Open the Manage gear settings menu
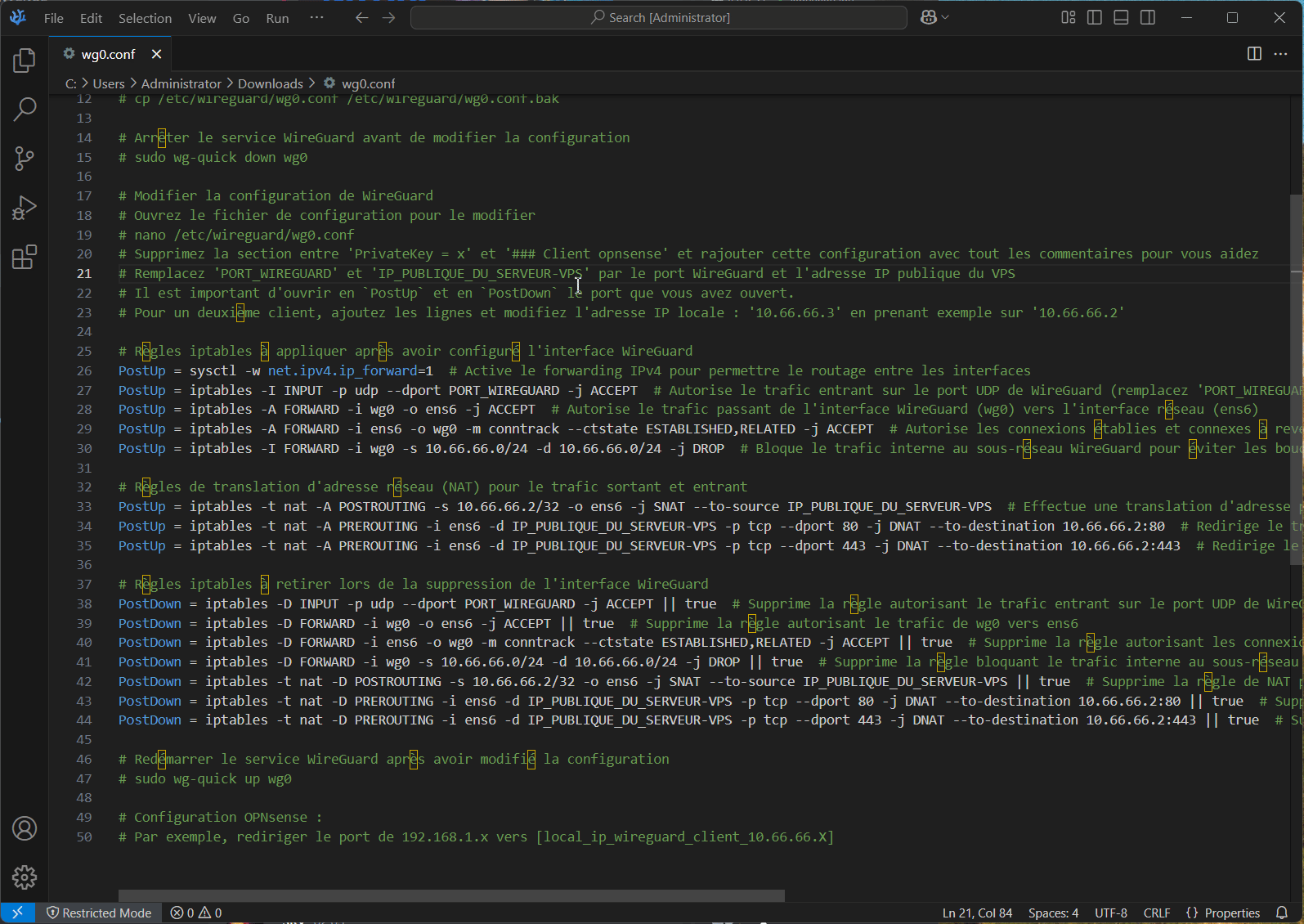1304x924 pixels. (x=25, y=877)
